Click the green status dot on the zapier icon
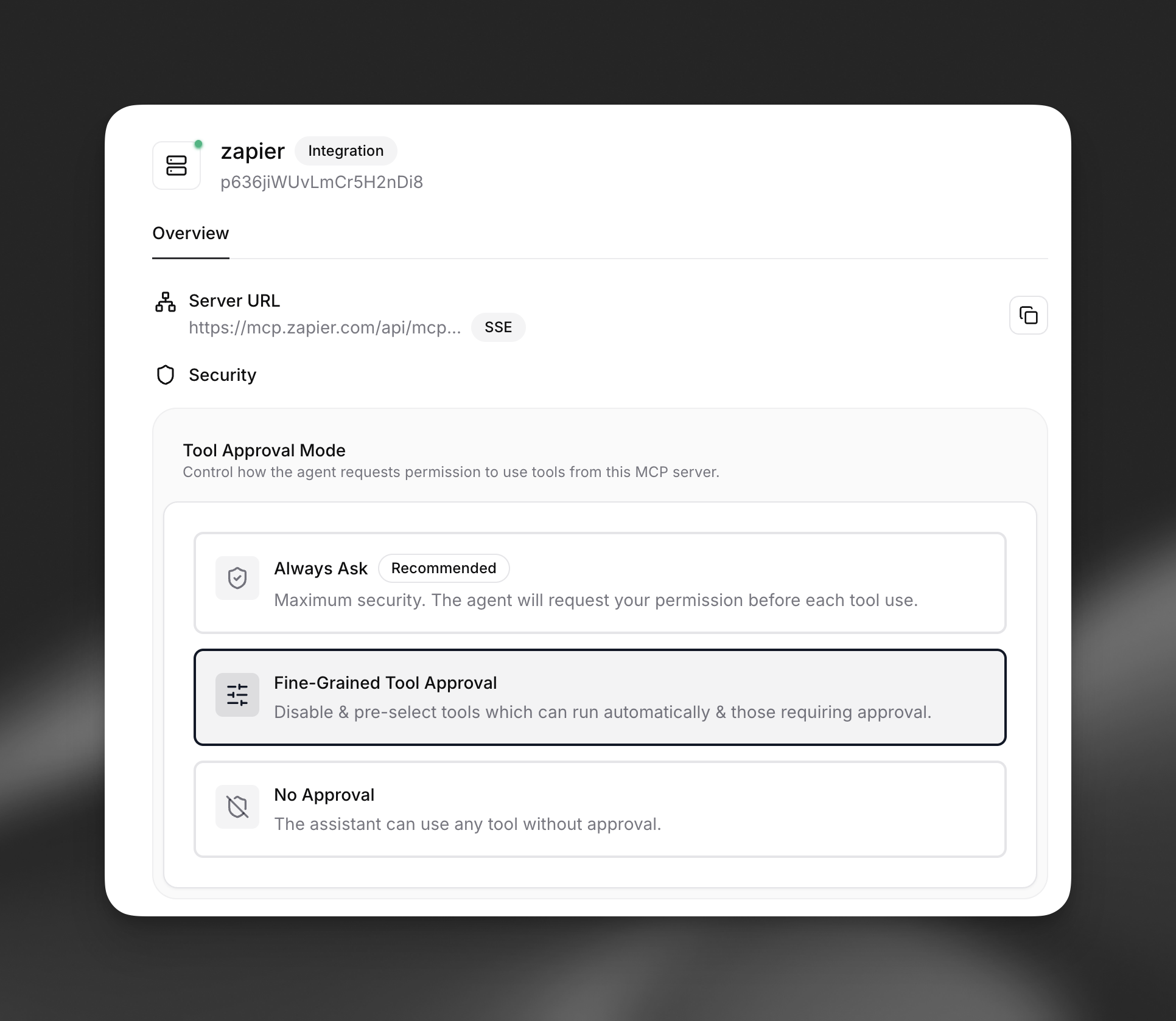This screenshot has width=1176, height=1021. click(198, 143)
